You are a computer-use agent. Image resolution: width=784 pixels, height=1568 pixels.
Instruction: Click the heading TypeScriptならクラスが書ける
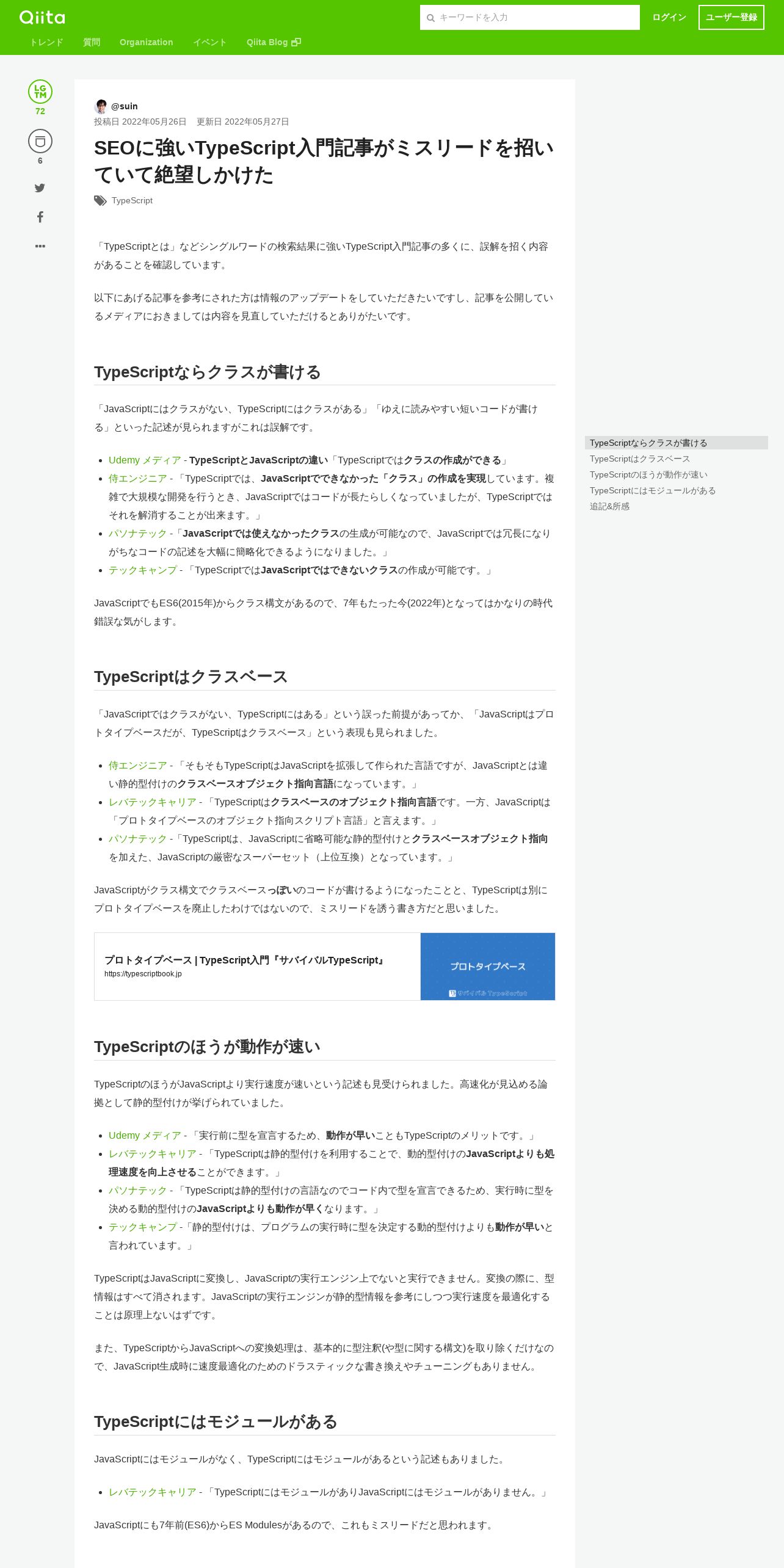click(208, 372)
